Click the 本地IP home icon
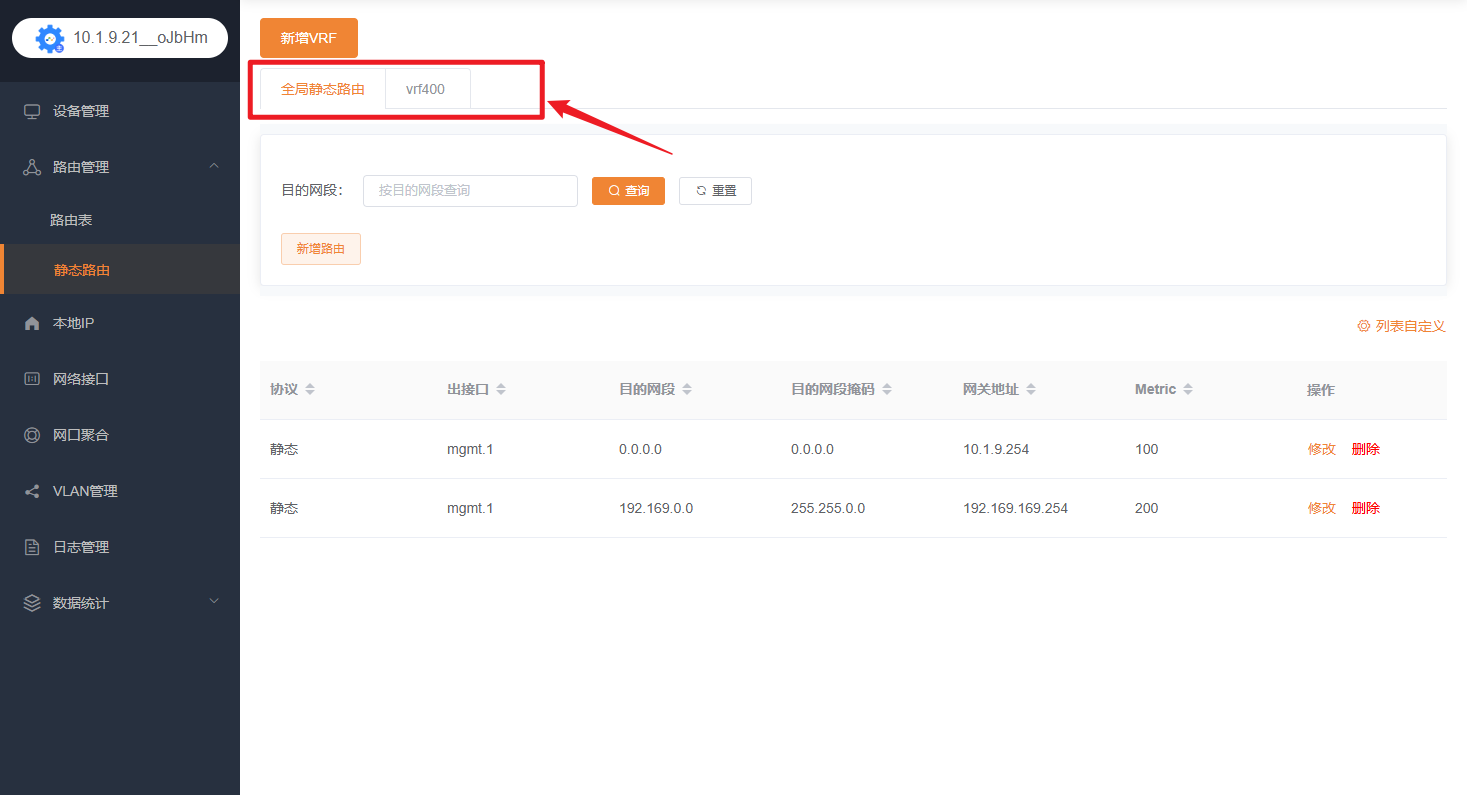This screenshot has height=795, width=1467. click(32, 323)
